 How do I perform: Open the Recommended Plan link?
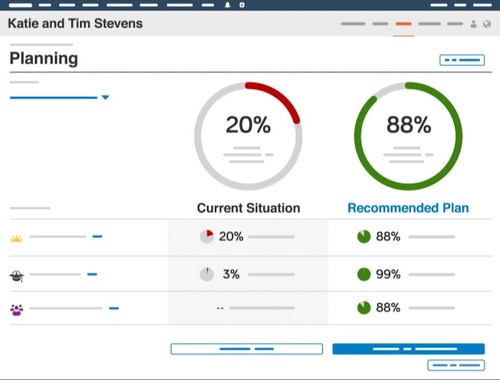(x=408, y=208)
